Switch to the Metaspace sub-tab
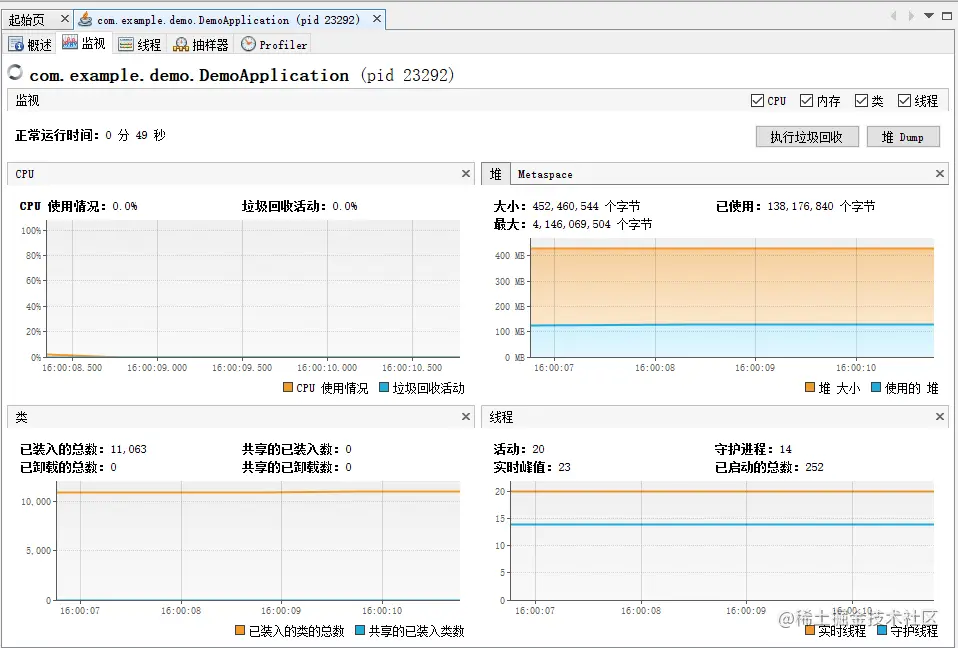 point(545,174)
